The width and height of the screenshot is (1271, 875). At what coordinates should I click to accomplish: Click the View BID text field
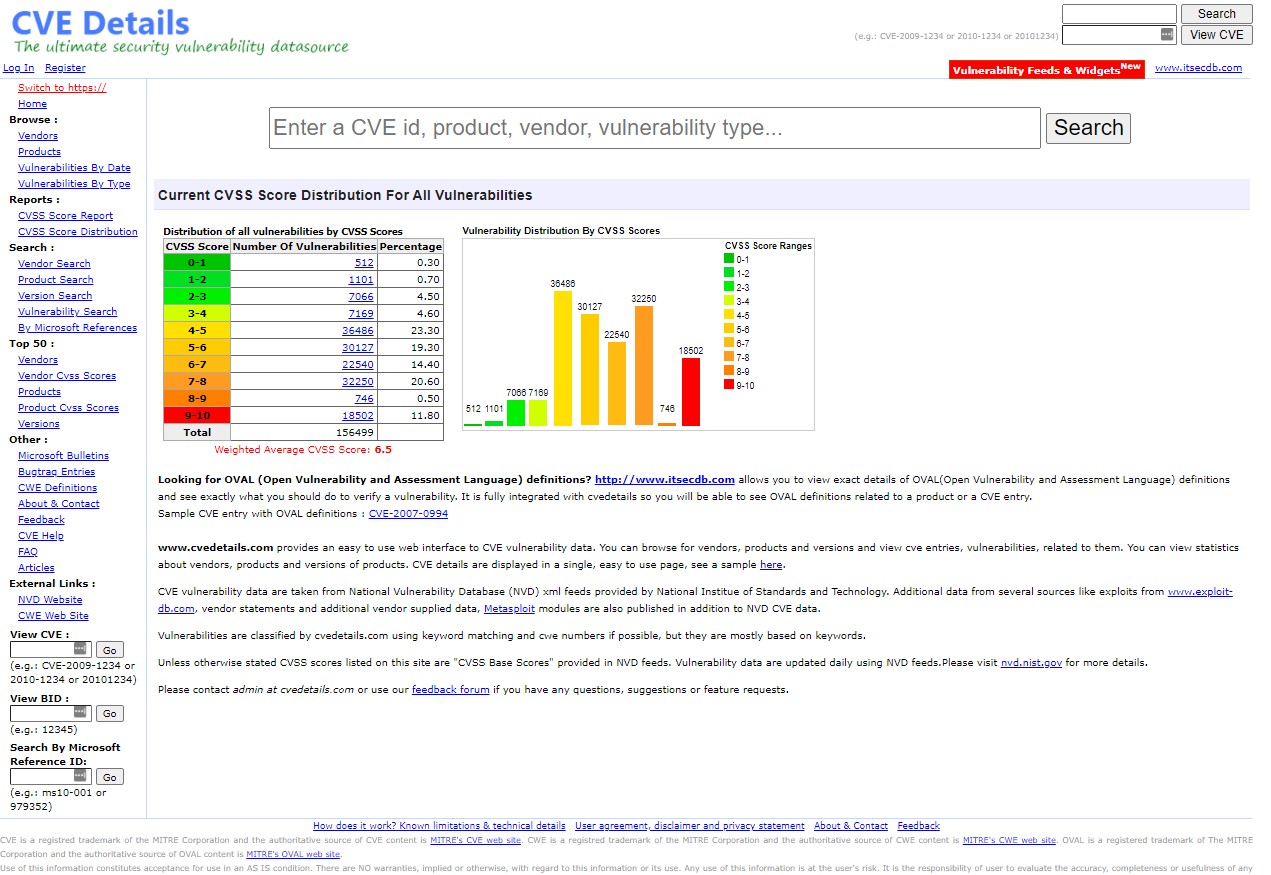pyautogui.click(x=50, y=713)
